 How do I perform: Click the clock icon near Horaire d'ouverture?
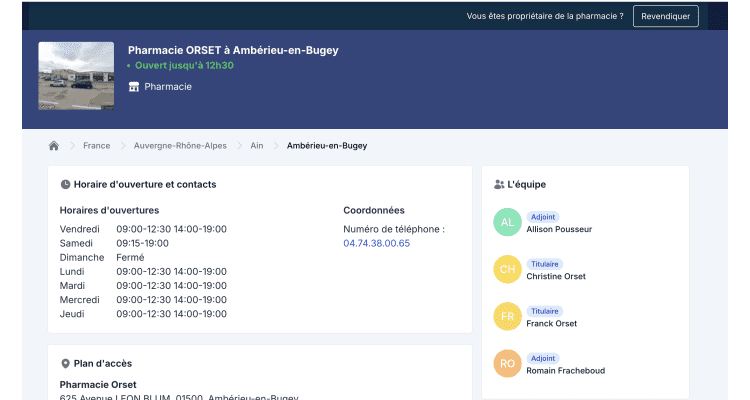(65, 184)
